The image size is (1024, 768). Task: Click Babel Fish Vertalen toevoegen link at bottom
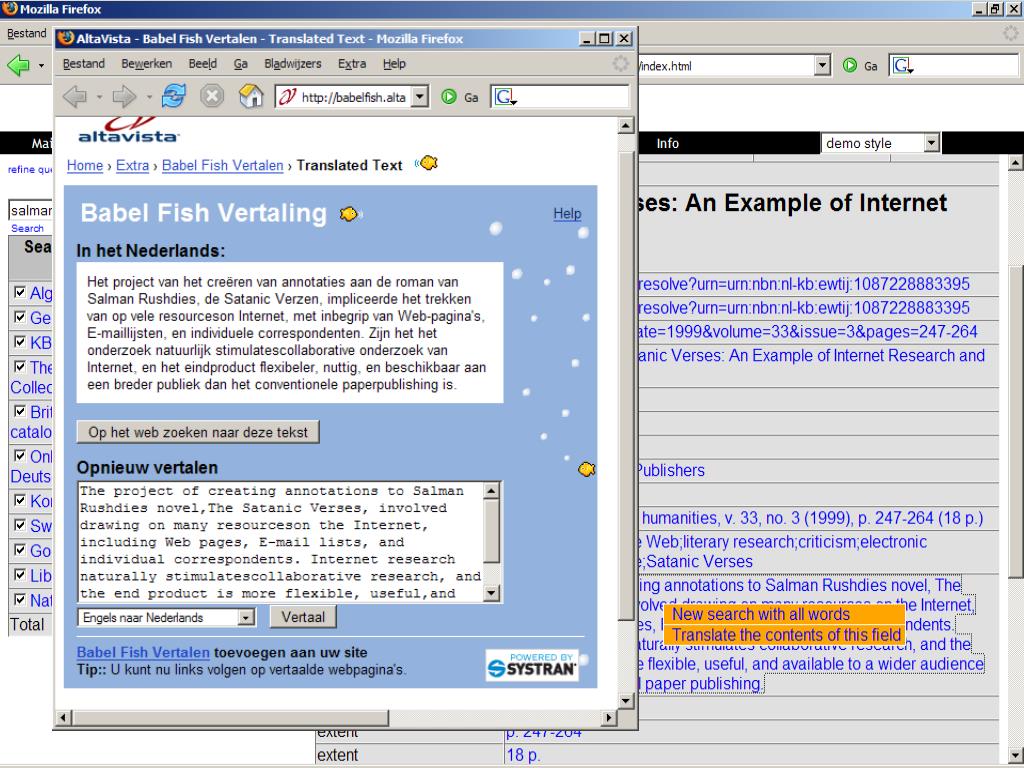point(143,652)
